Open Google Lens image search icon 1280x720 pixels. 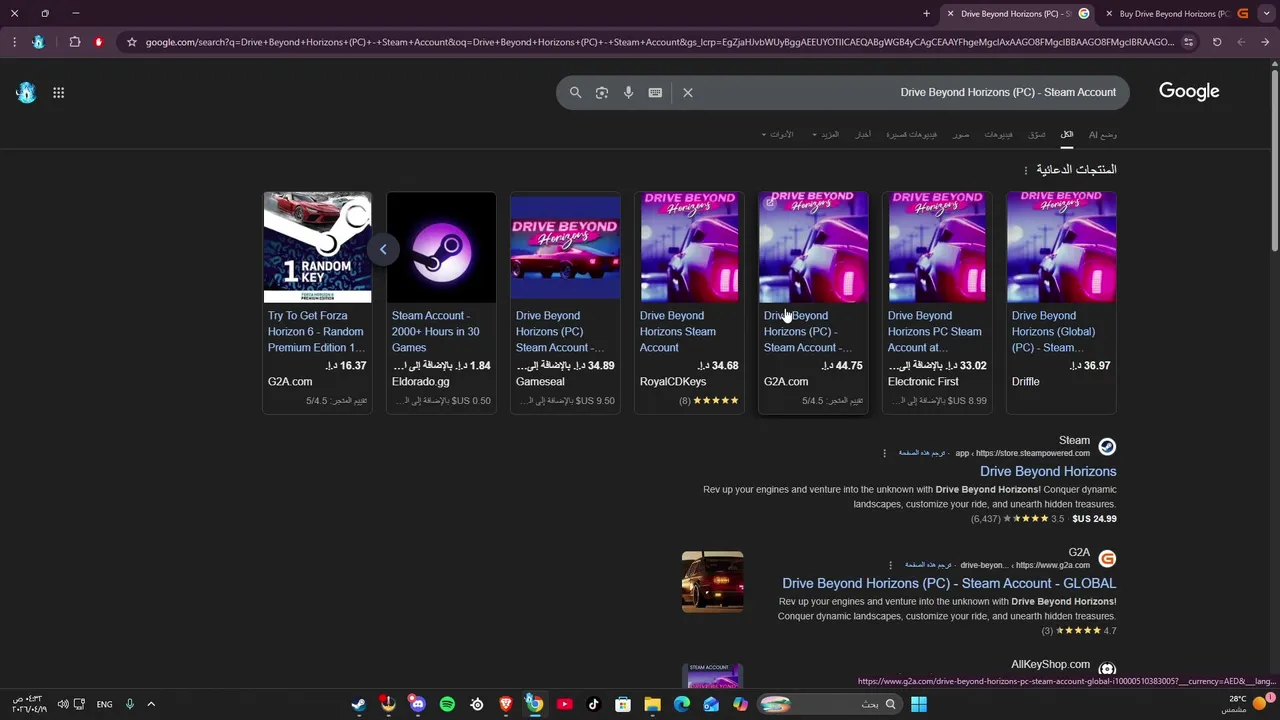point(602,92)
